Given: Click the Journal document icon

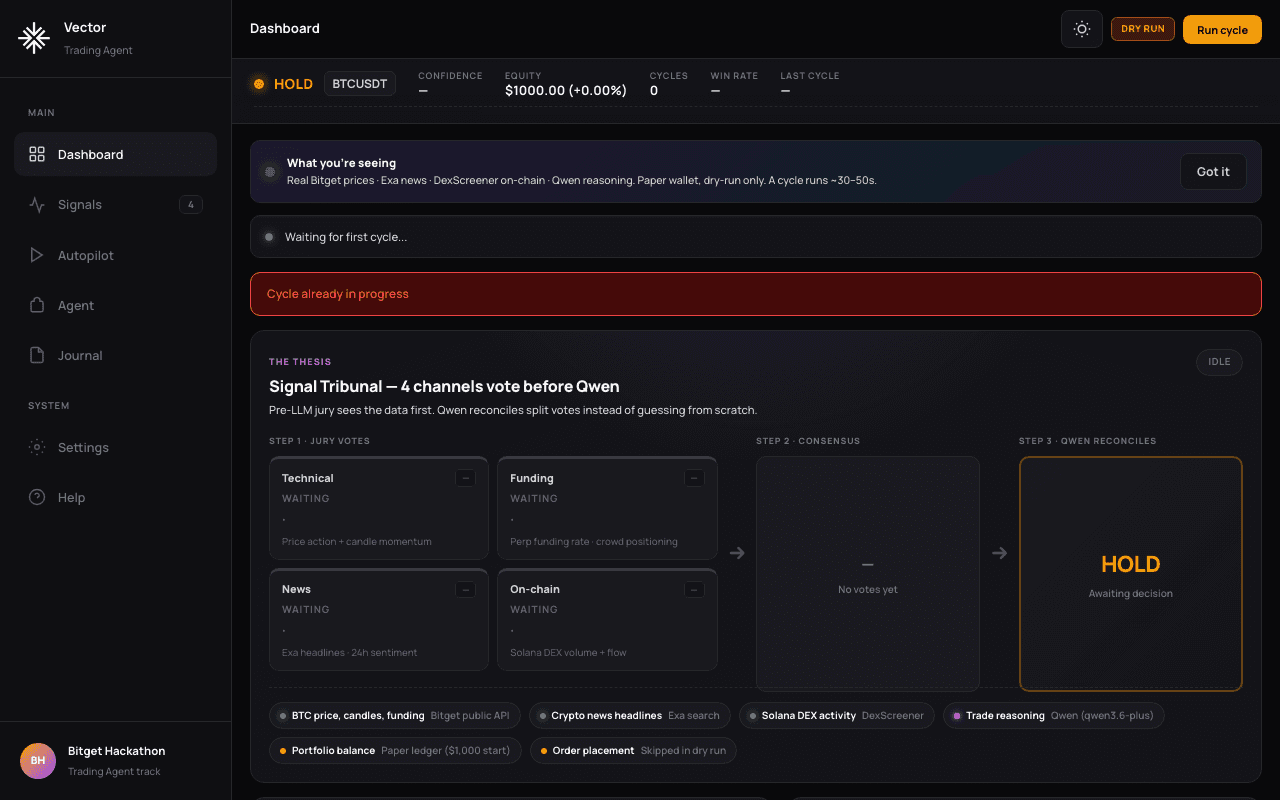Looking at the screenshot, I should (x=37, y=355).
